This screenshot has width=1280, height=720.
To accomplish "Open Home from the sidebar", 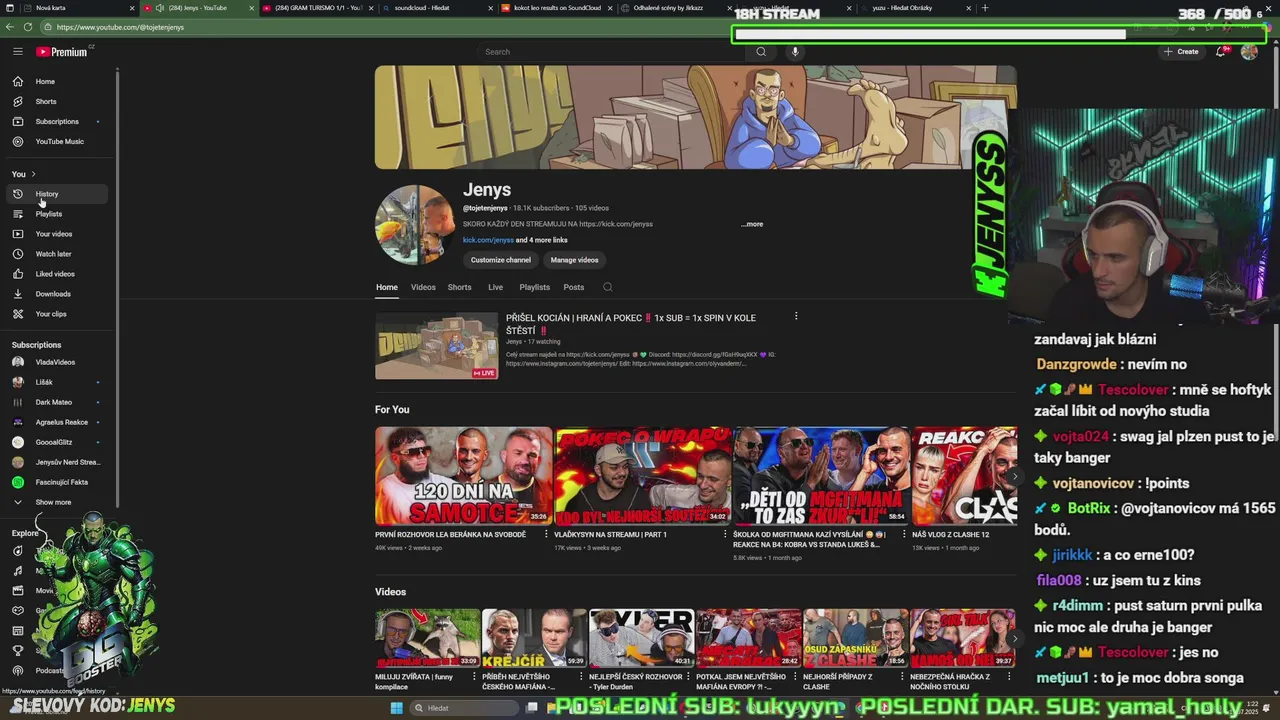I will click(x=59, y=81).
